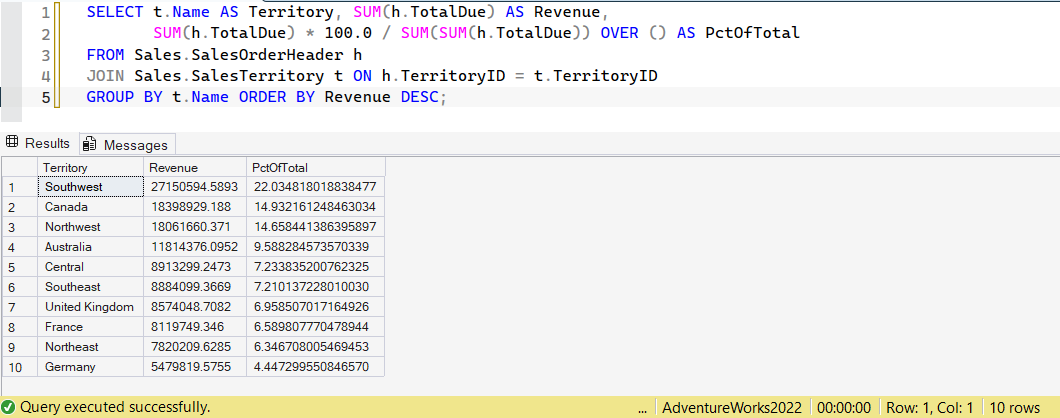1060x418 pixels.
Task: Click the ellipsis in the status bar
Action: (x=642, y=409)
